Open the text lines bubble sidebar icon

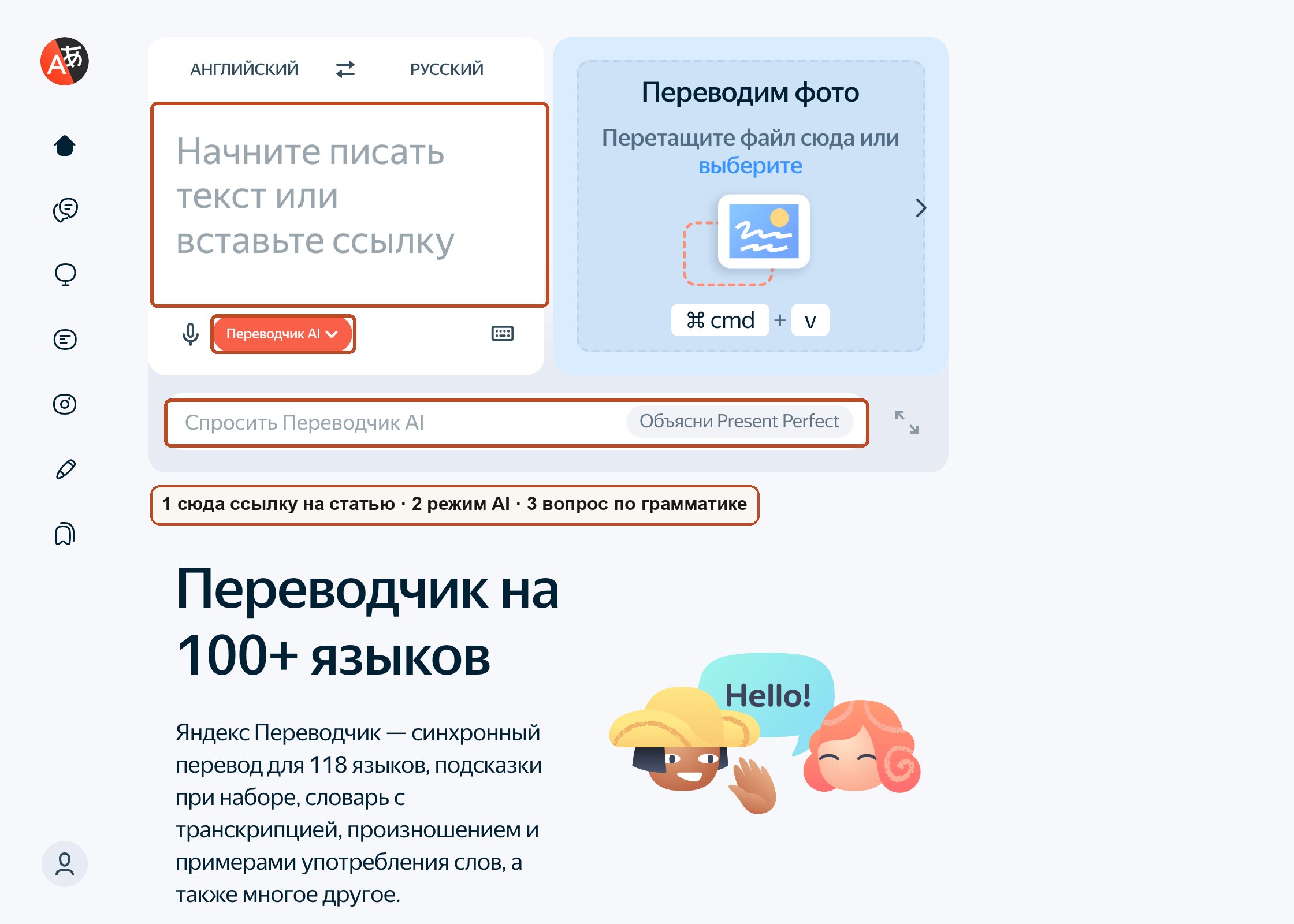65,340
